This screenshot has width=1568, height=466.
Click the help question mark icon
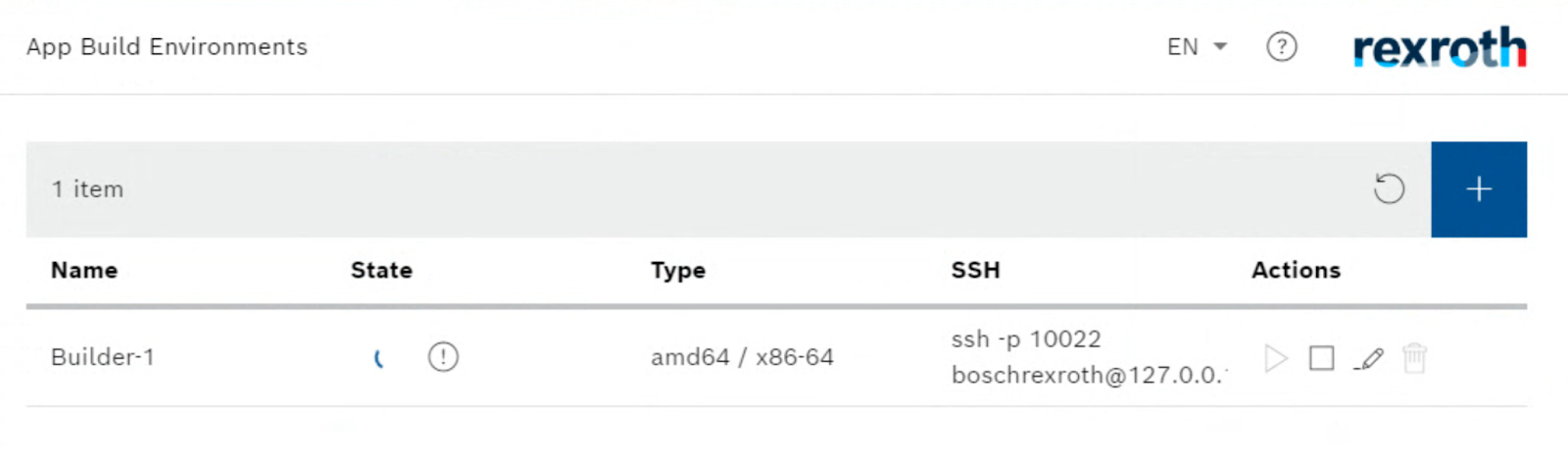[x=1282, y=46]
